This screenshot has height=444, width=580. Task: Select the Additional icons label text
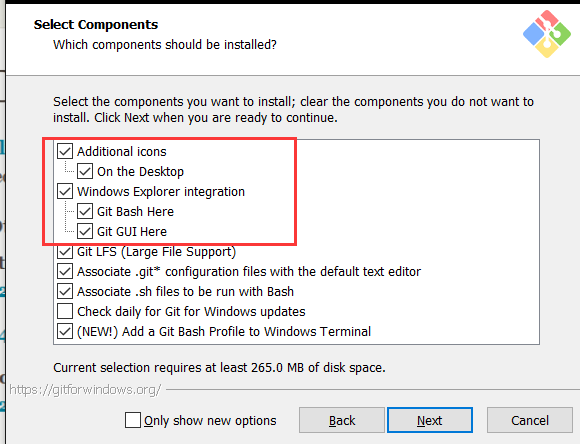(122, 151)
